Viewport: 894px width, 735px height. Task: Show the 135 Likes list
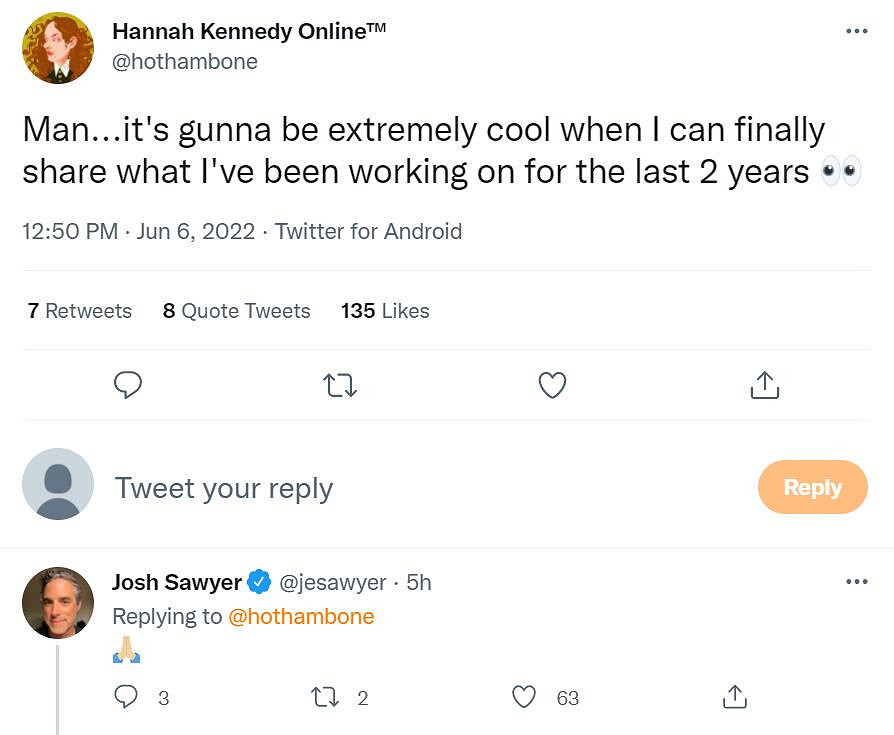tap(385, 311)
